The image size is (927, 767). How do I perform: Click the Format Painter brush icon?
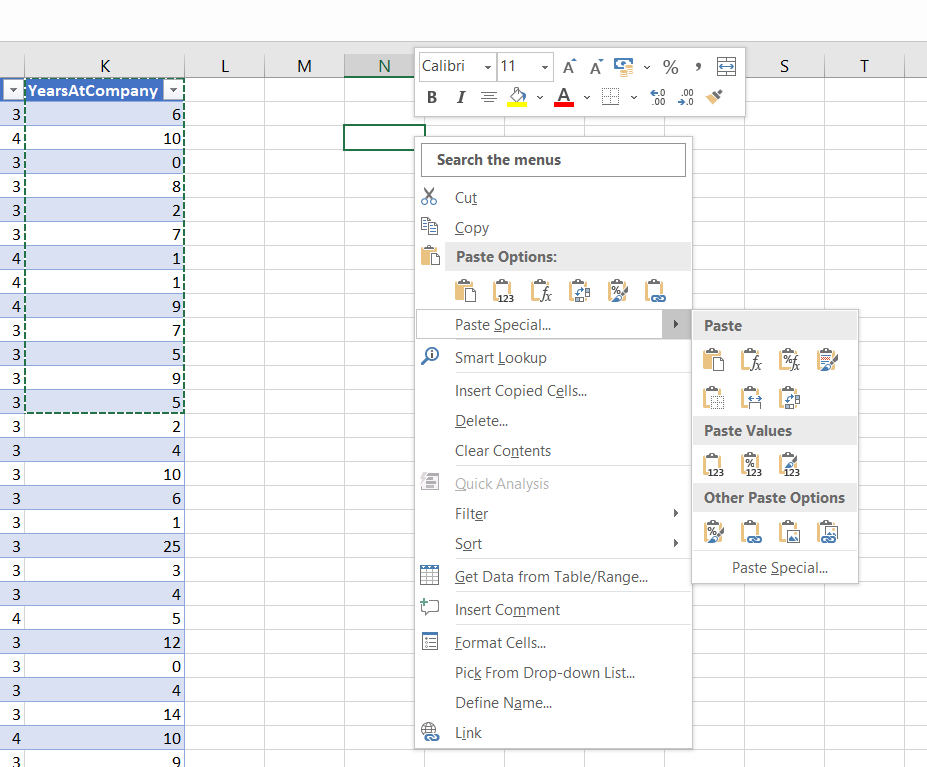pyautogui.click(x=714, y=97)
